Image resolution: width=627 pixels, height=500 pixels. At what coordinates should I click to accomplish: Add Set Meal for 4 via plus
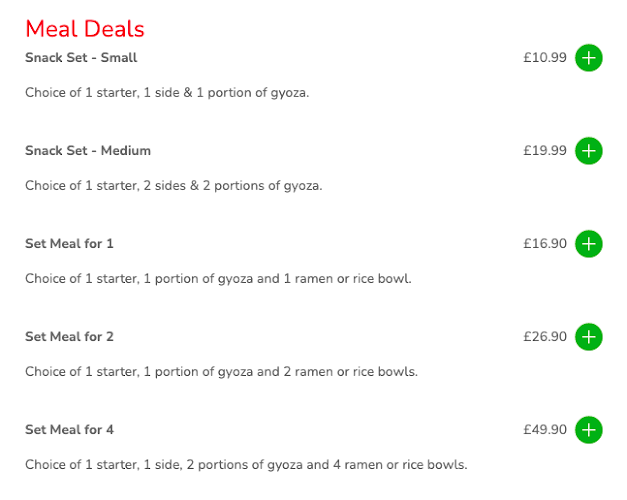(x=589, y=430)
